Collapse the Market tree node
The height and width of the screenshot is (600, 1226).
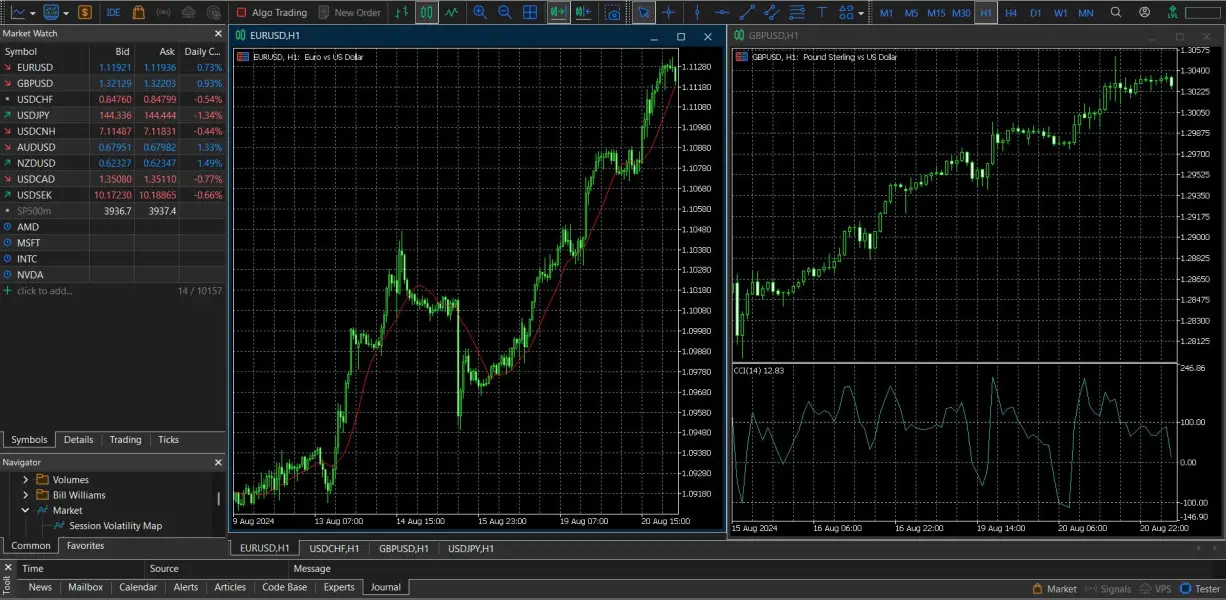point(25,510)
